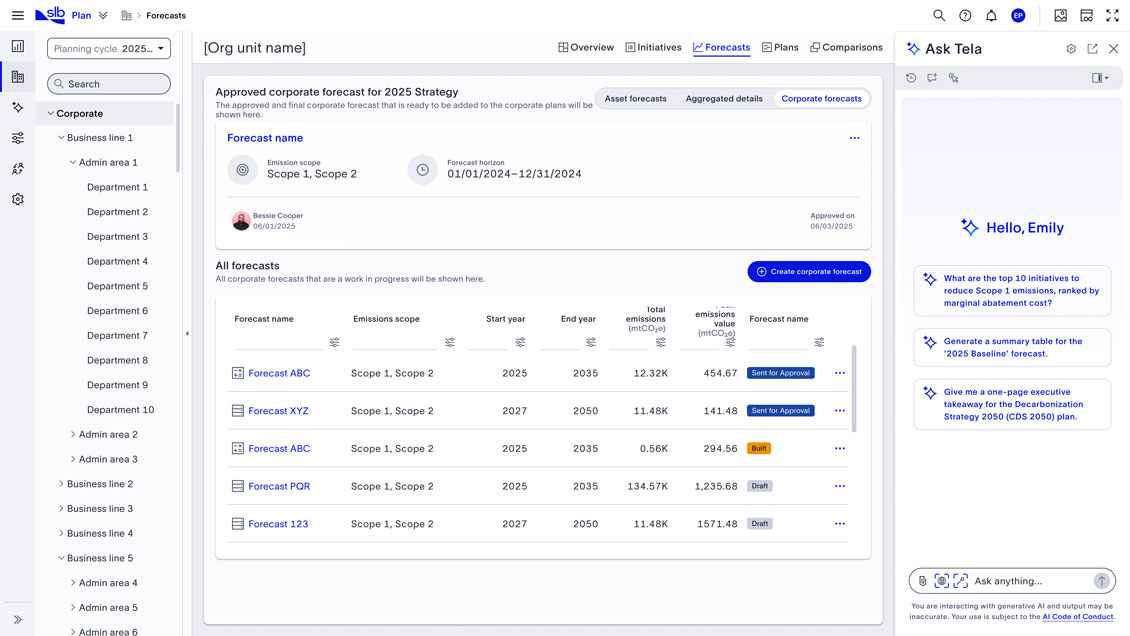This screenshot has height=636, width=1130.
Task: Open the notifications bell icon
Action: click(991, 15)
